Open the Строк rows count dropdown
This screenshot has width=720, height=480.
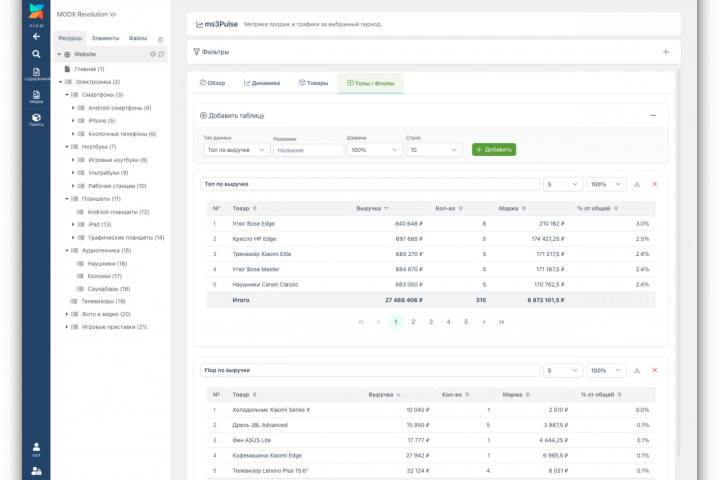click(x=435, y=150)
